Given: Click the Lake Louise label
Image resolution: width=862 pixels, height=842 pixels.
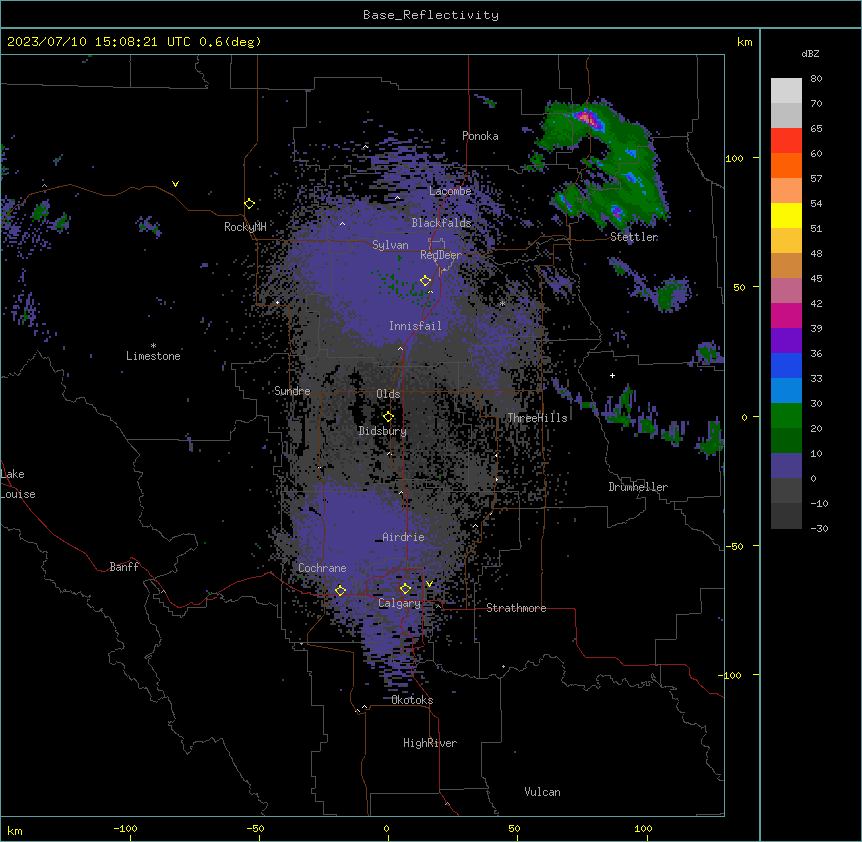Looking at the screenshot, I should coord(18,484).
